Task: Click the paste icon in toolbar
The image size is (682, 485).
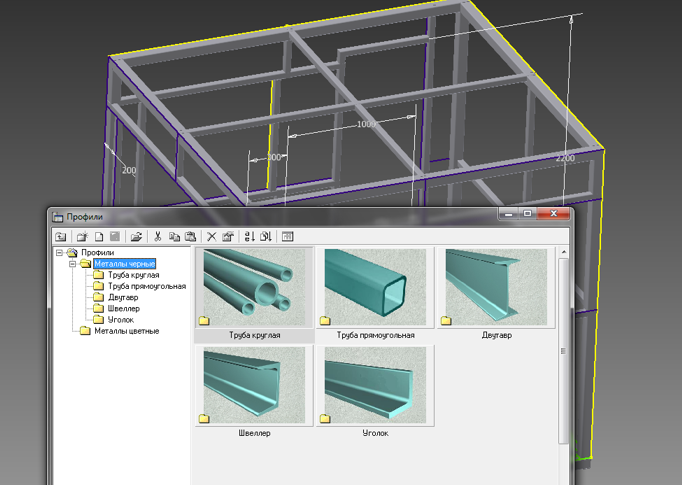Action: [190, 237]
